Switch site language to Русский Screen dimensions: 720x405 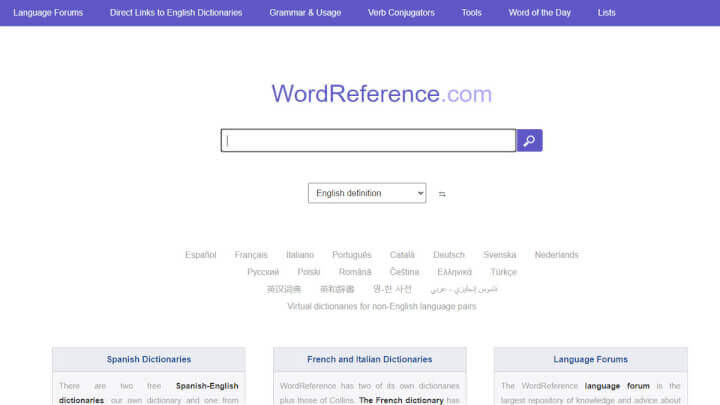tap(263, 272)
